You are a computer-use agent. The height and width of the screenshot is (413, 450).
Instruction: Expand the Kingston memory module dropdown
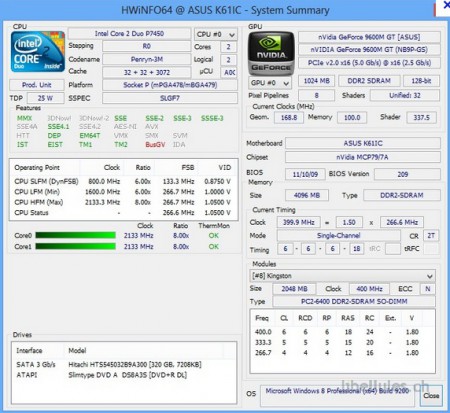pyautogui.click(x=342, y=276)
